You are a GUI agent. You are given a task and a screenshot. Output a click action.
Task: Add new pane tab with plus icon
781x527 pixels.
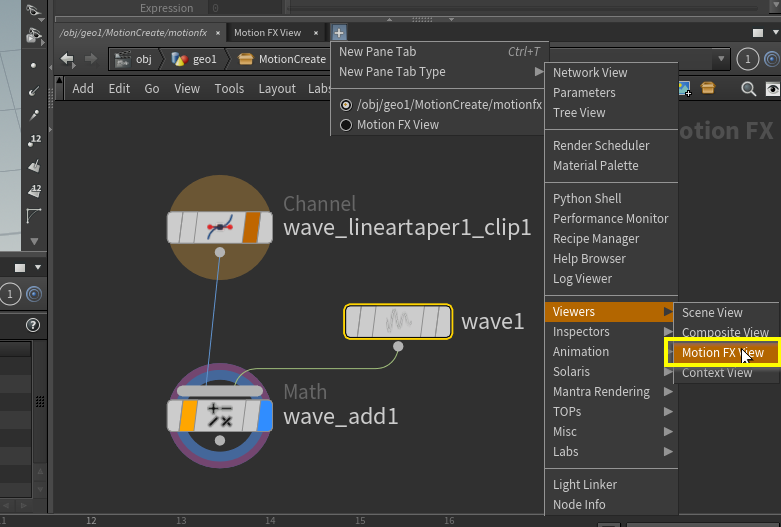click(x=339, y=33)
